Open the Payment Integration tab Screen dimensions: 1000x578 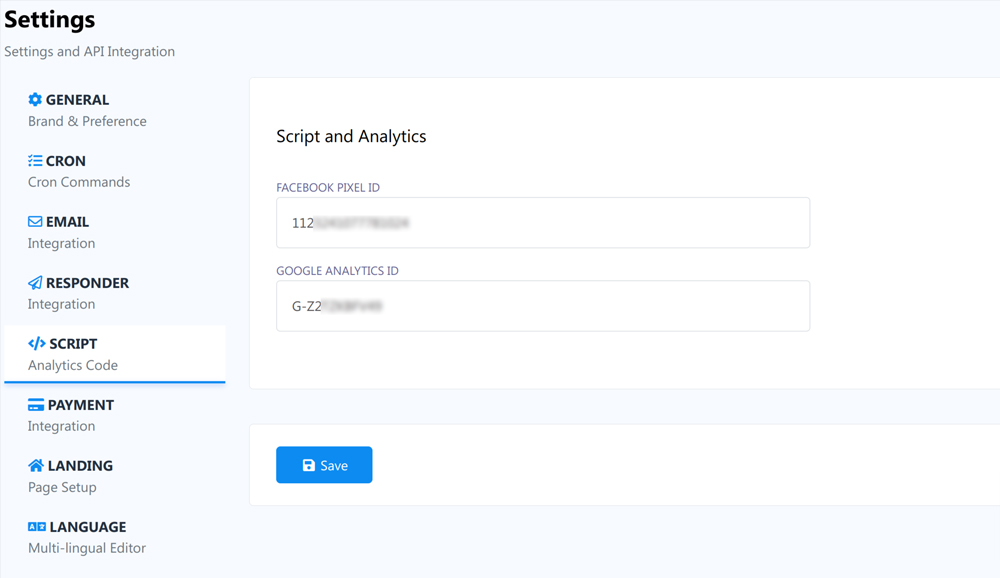pyautogui.click(x=71, y=415)
